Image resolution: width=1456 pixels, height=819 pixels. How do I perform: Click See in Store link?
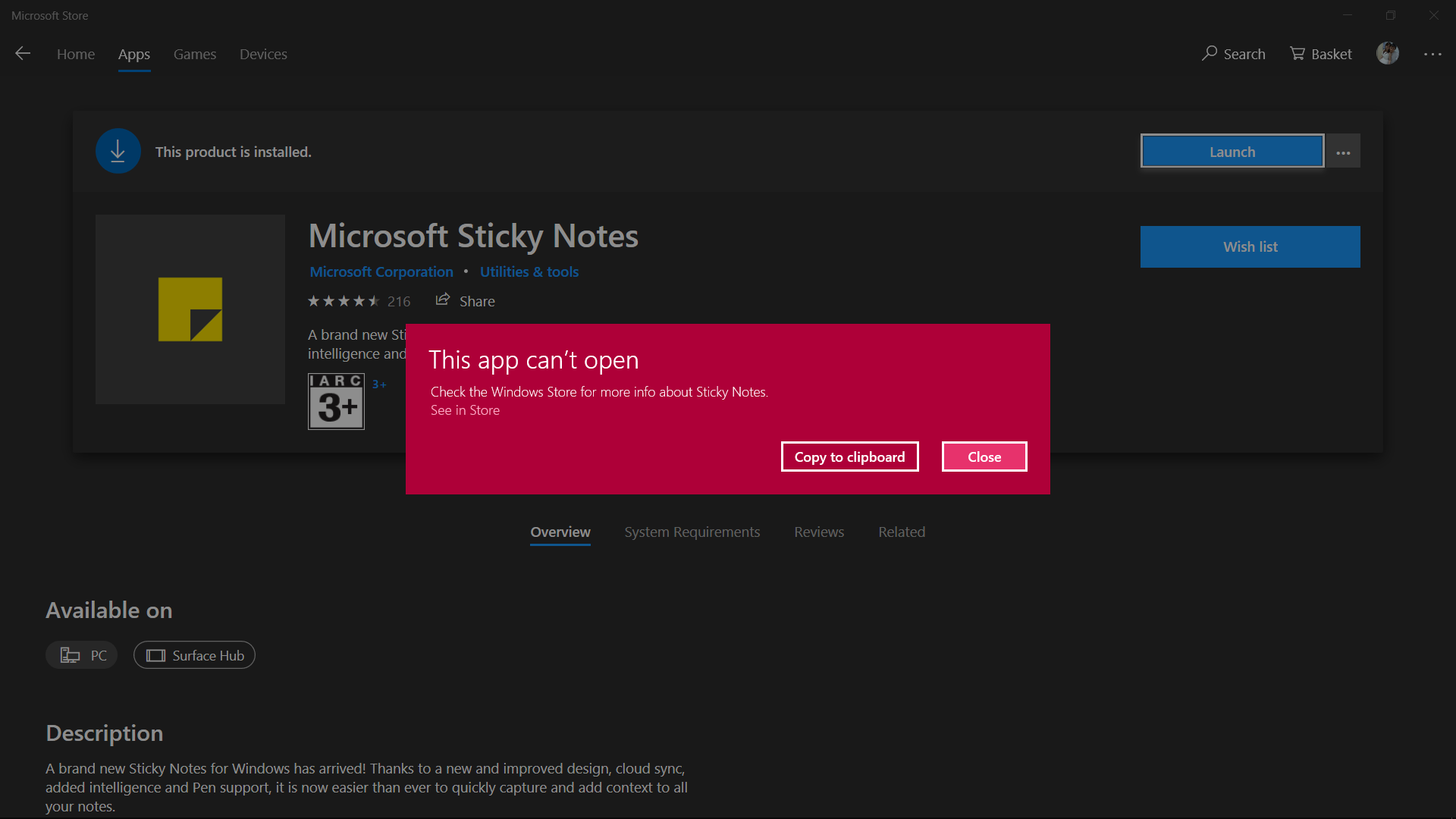click(x=465, y=410)
